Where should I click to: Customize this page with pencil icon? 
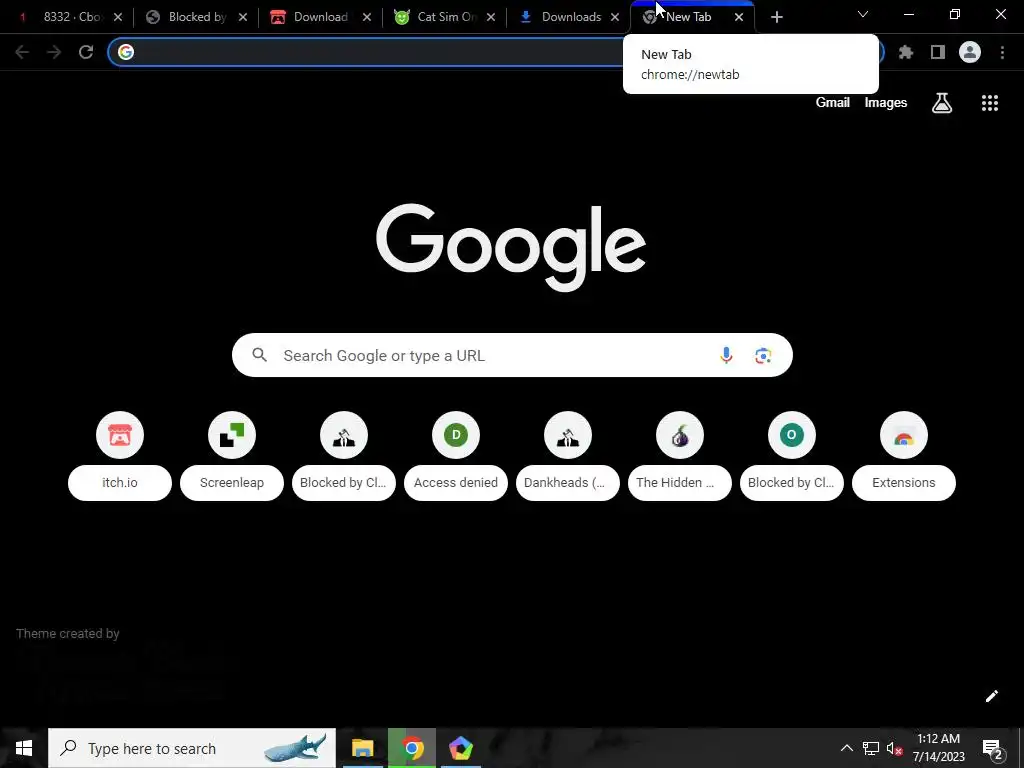pyautogui.click(x=991, y=696)
